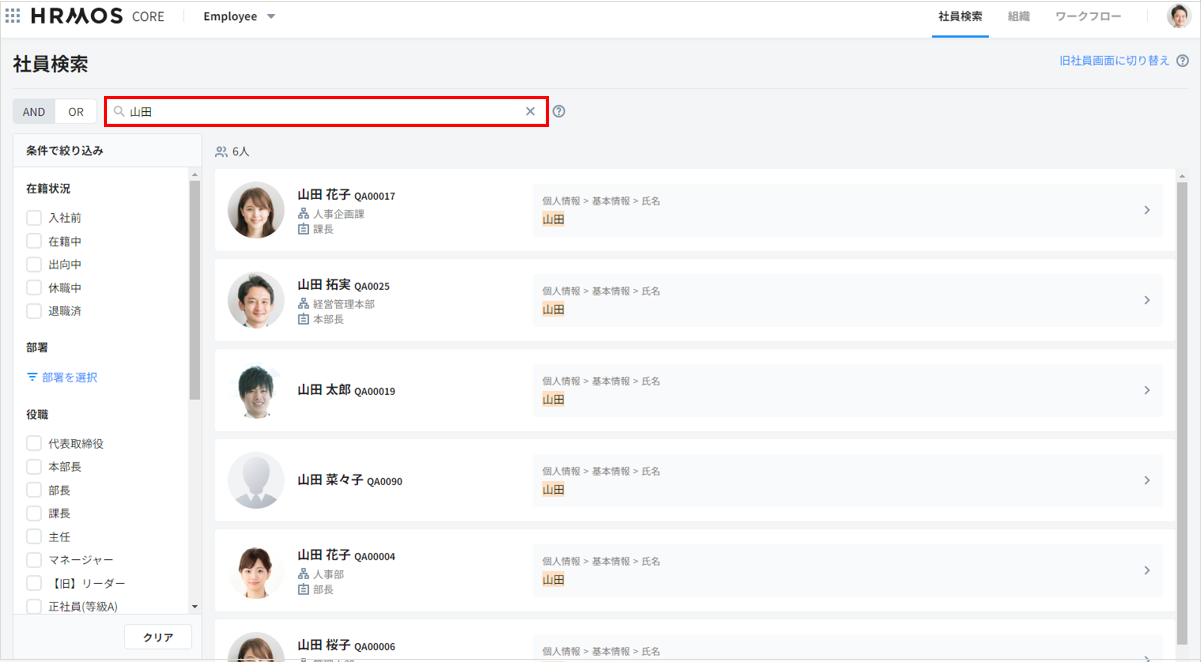
Task: Open 山田 花子 QA00017 row chevron
Action: (1147, 210)
